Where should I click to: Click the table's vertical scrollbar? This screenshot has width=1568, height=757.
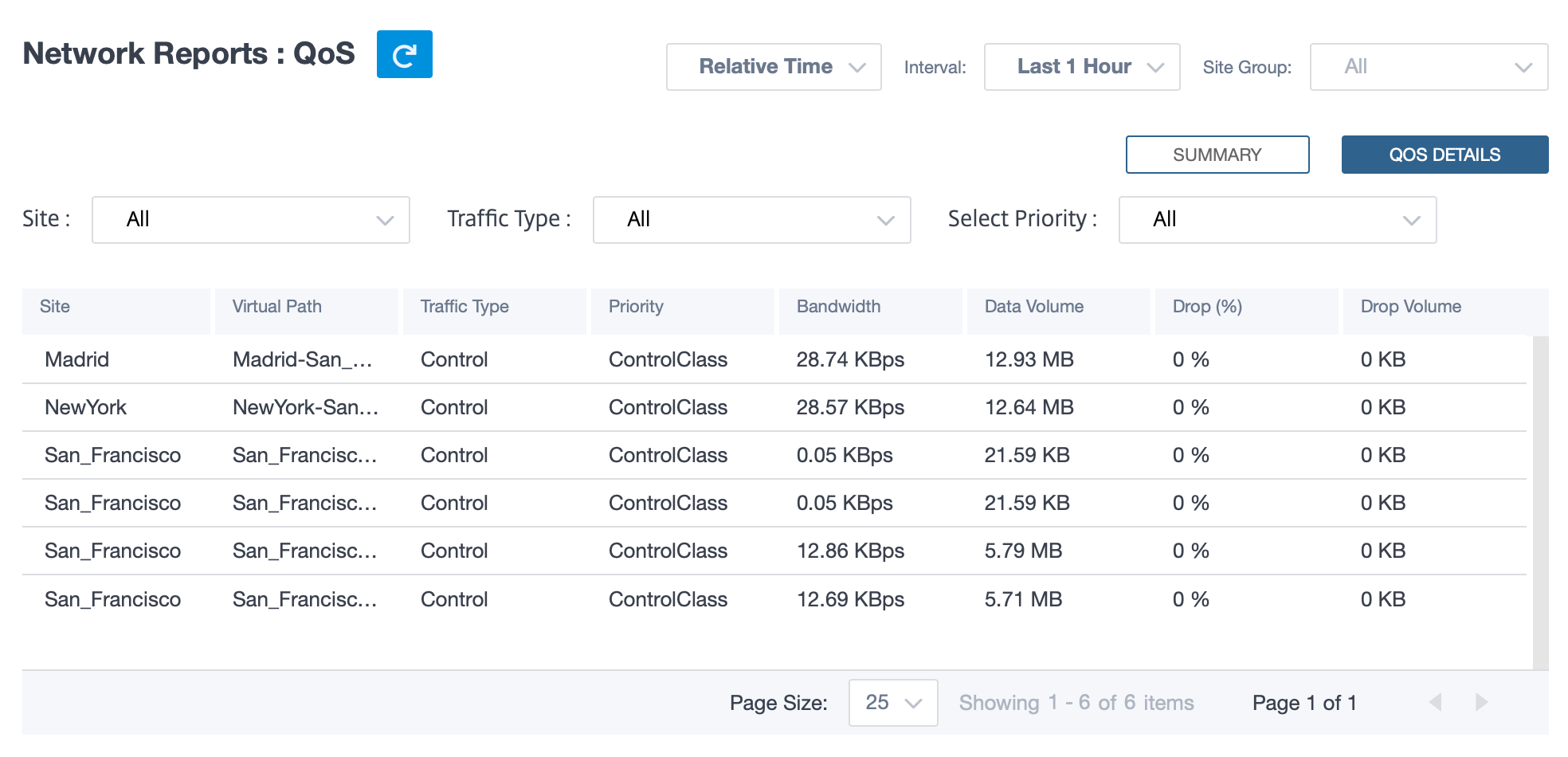coord(1541,502)
